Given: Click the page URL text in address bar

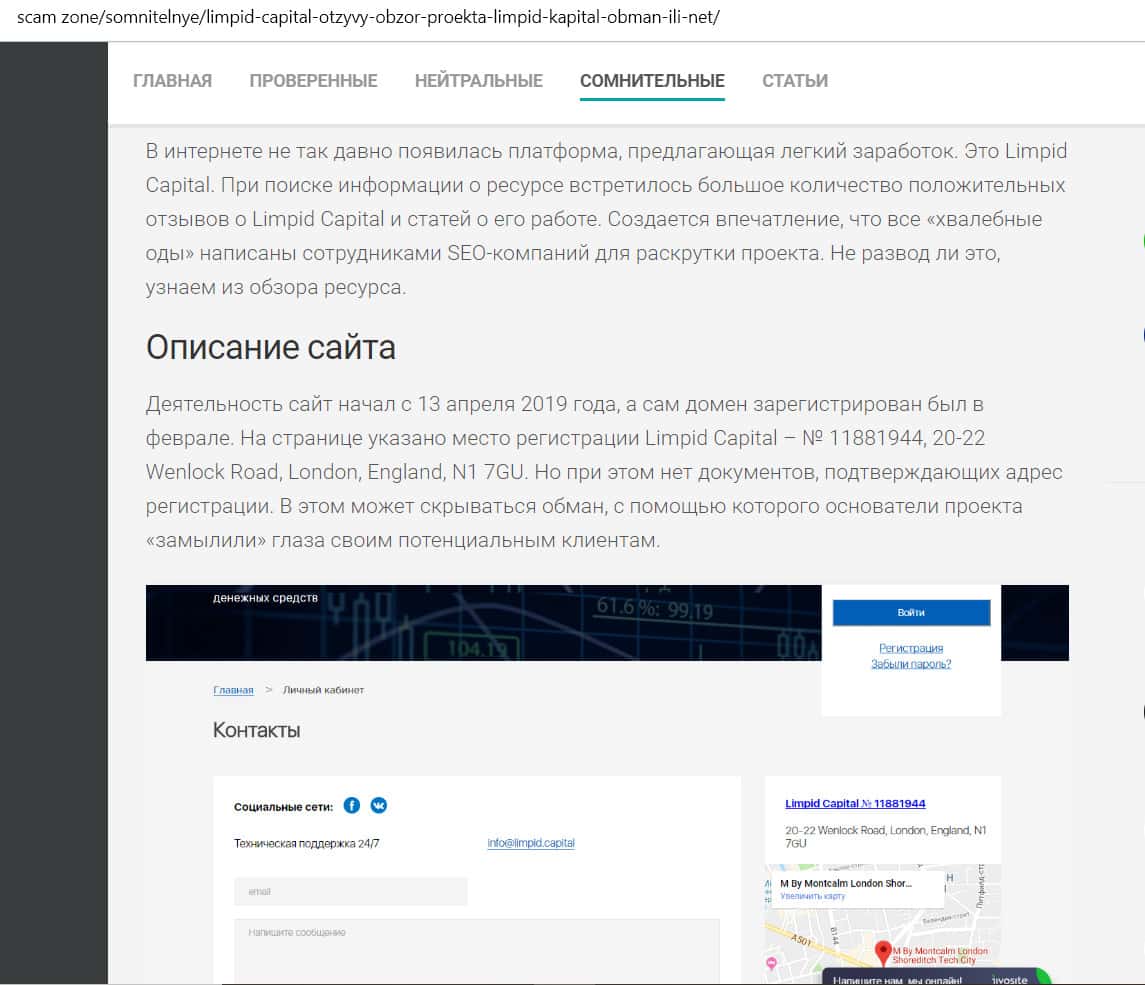Looking at the screenshot, I should click(368, 17).
